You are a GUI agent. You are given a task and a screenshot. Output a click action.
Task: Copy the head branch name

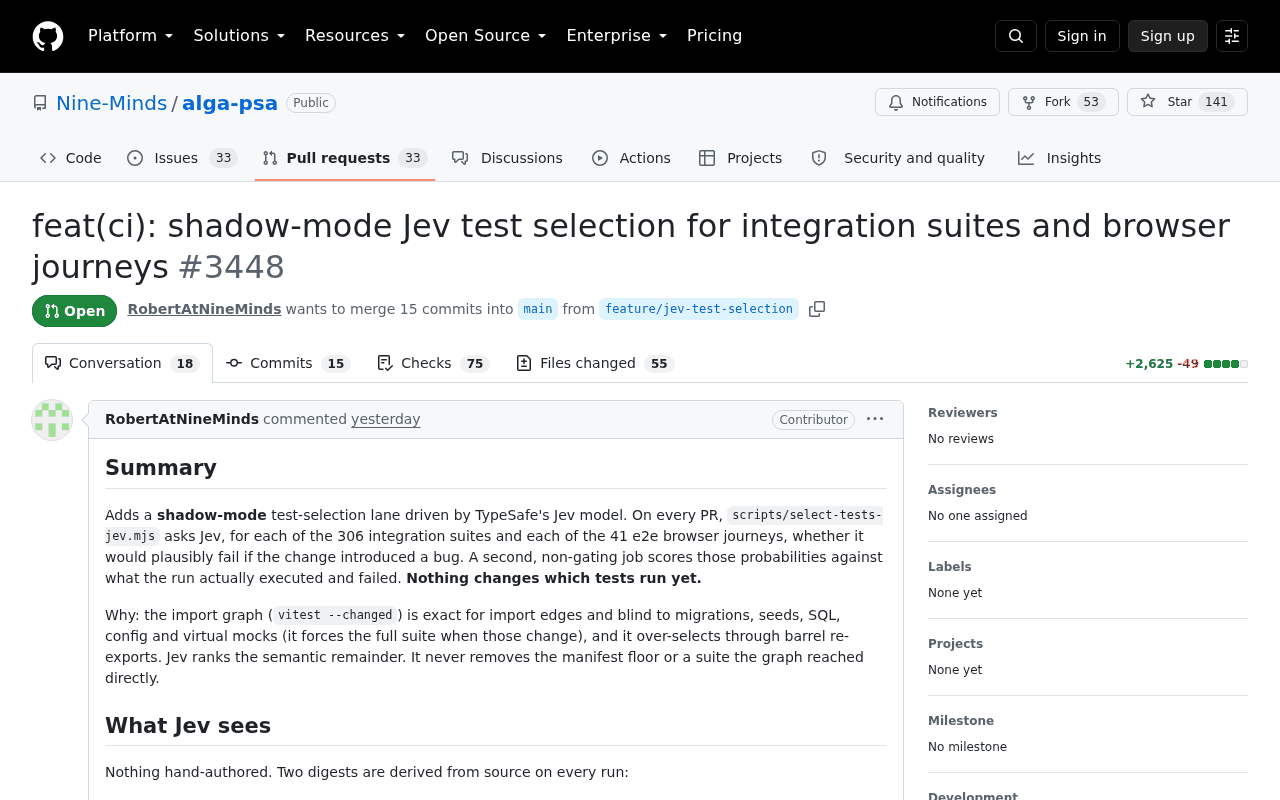[x=817, y=309]
